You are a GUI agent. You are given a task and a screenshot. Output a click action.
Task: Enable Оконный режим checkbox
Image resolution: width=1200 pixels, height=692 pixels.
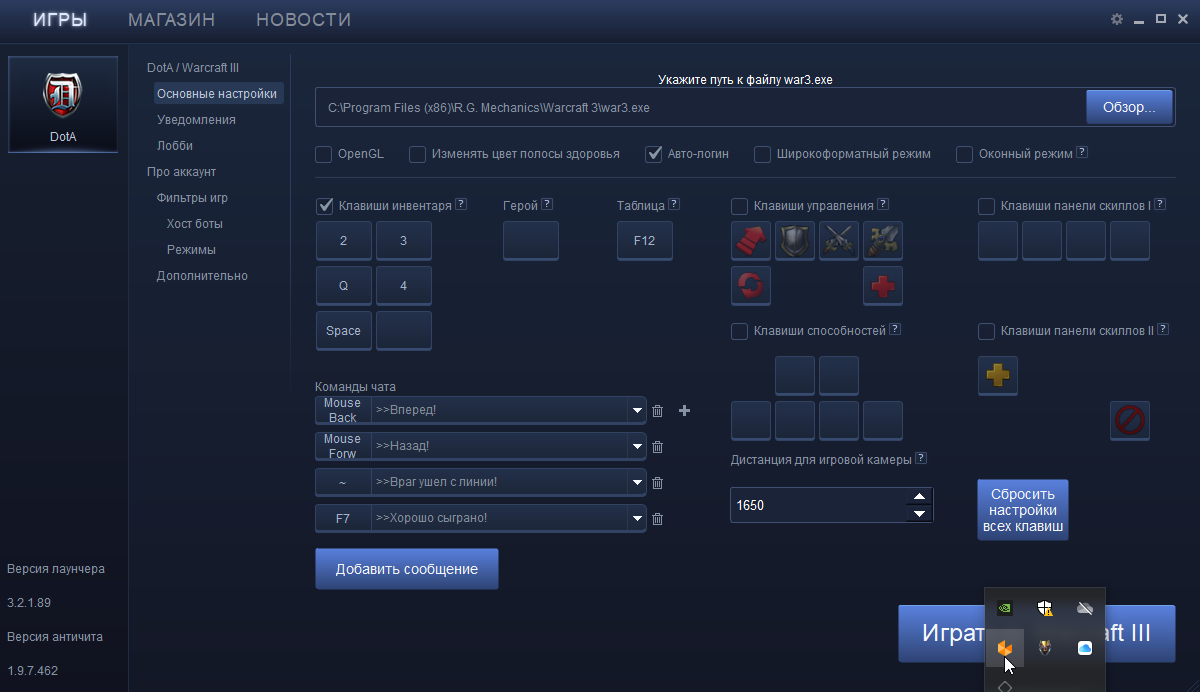point(965,154)
